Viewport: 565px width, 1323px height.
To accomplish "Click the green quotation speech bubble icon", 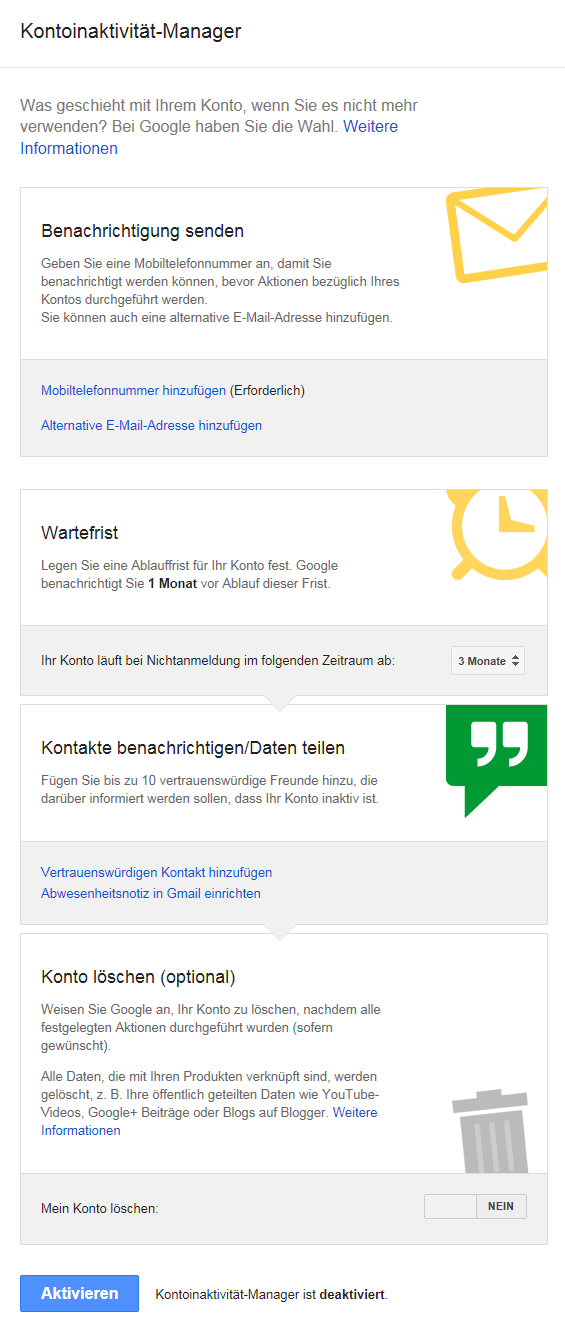I will click(x=497, y=760).
